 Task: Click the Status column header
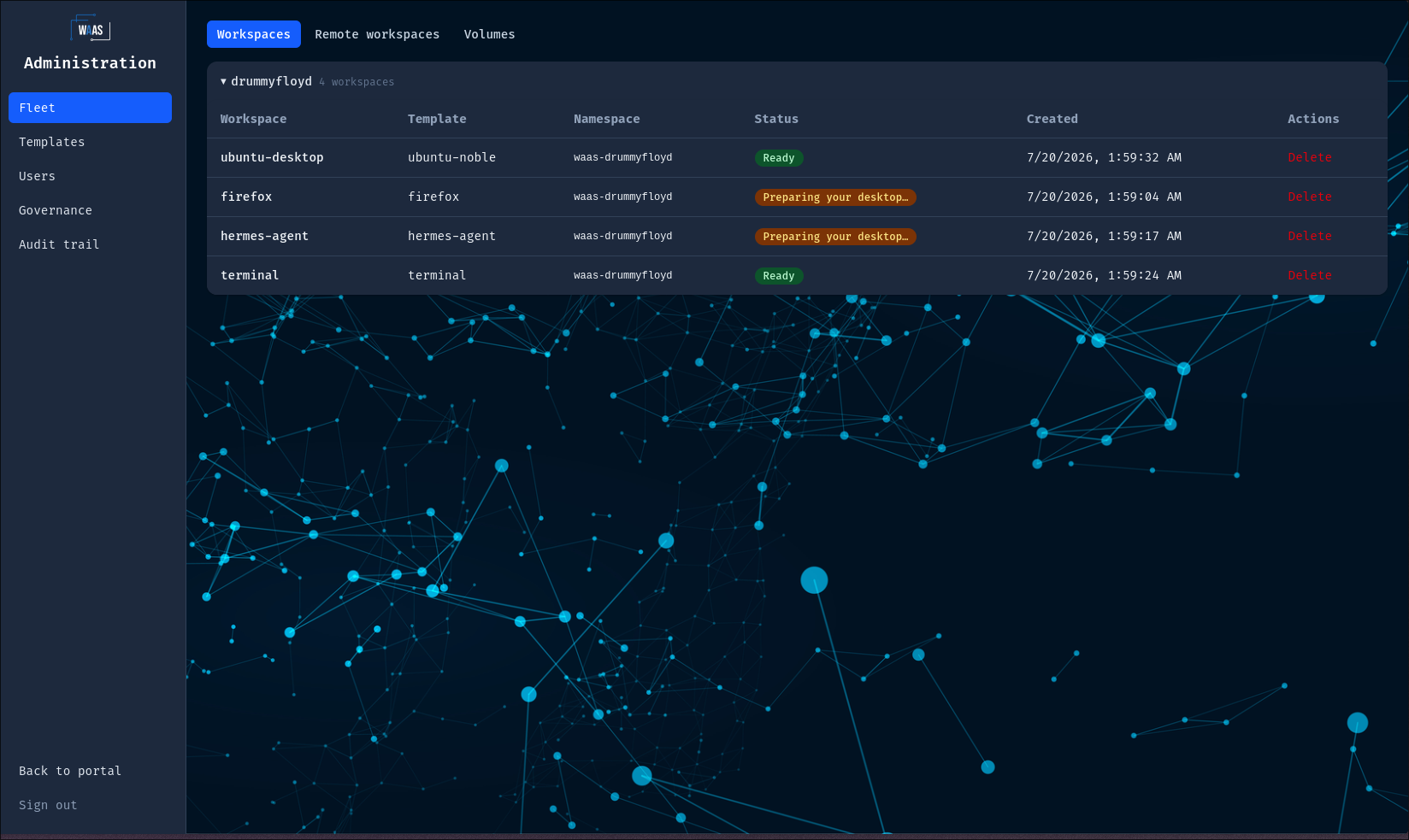tap(776, 119)
